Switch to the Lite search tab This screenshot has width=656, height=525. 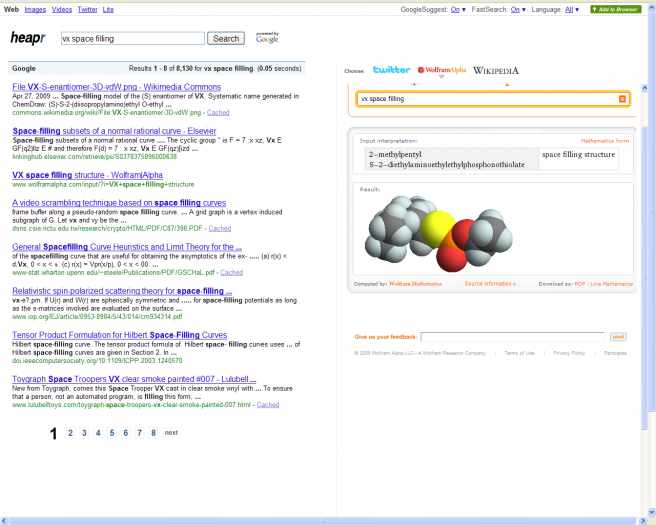click(x=108, y=9)
